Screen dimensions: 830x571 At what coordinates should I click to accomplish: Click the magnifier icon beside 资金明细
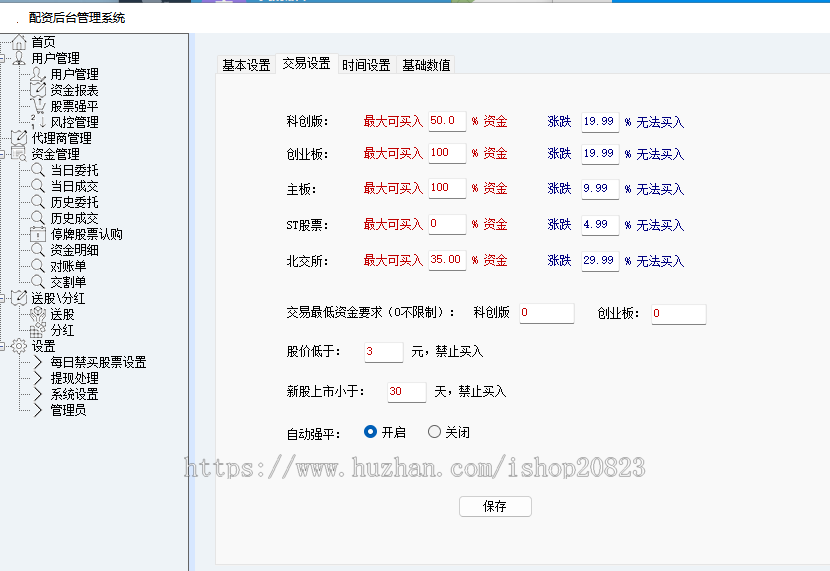38,250
